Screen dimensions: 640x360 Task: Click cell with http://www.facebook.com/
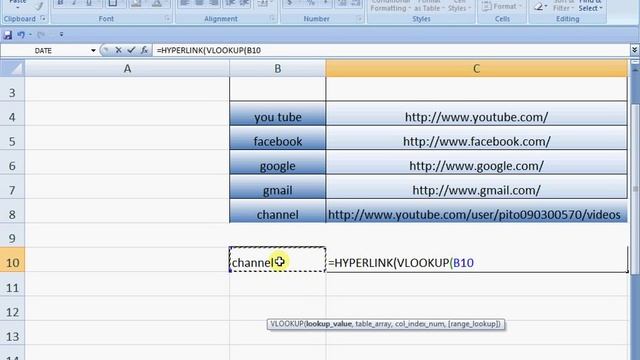coord(477,138)
